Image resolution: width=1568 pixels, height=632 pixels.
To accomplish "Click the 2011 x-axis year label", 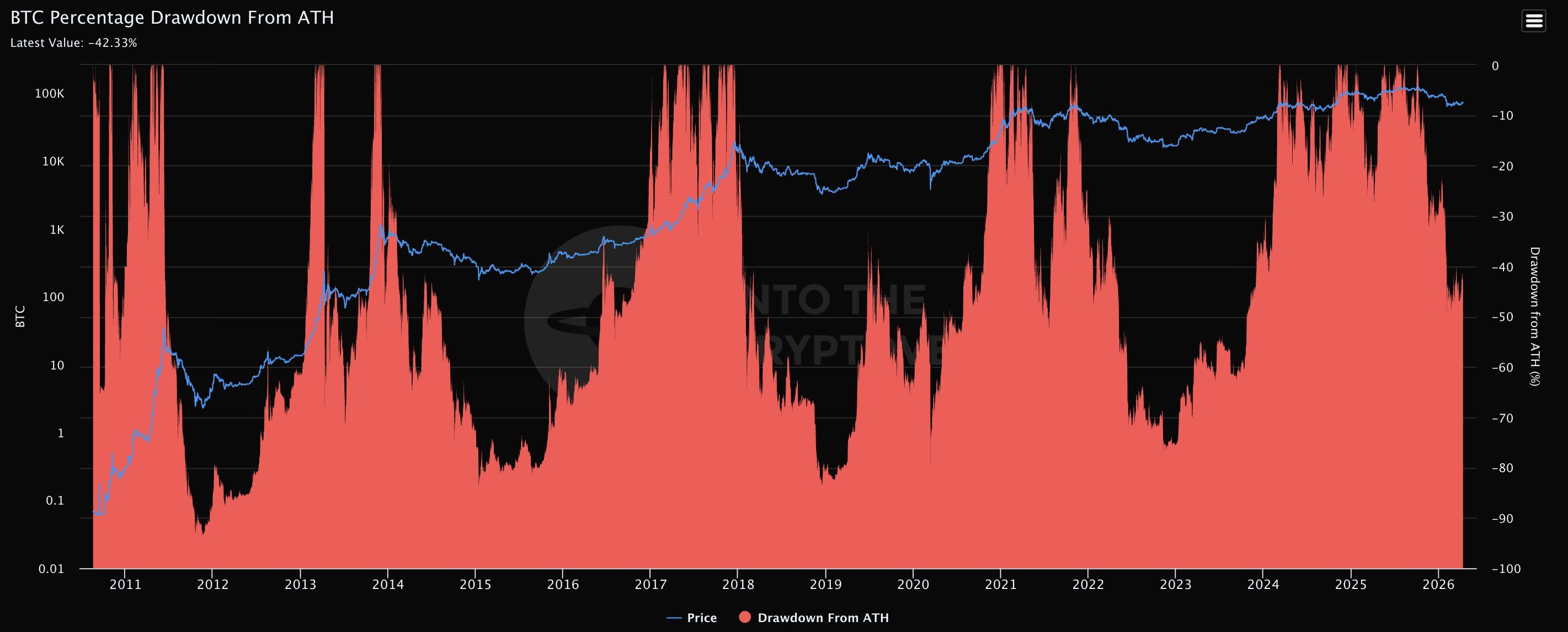I will [x=125, y=585].
